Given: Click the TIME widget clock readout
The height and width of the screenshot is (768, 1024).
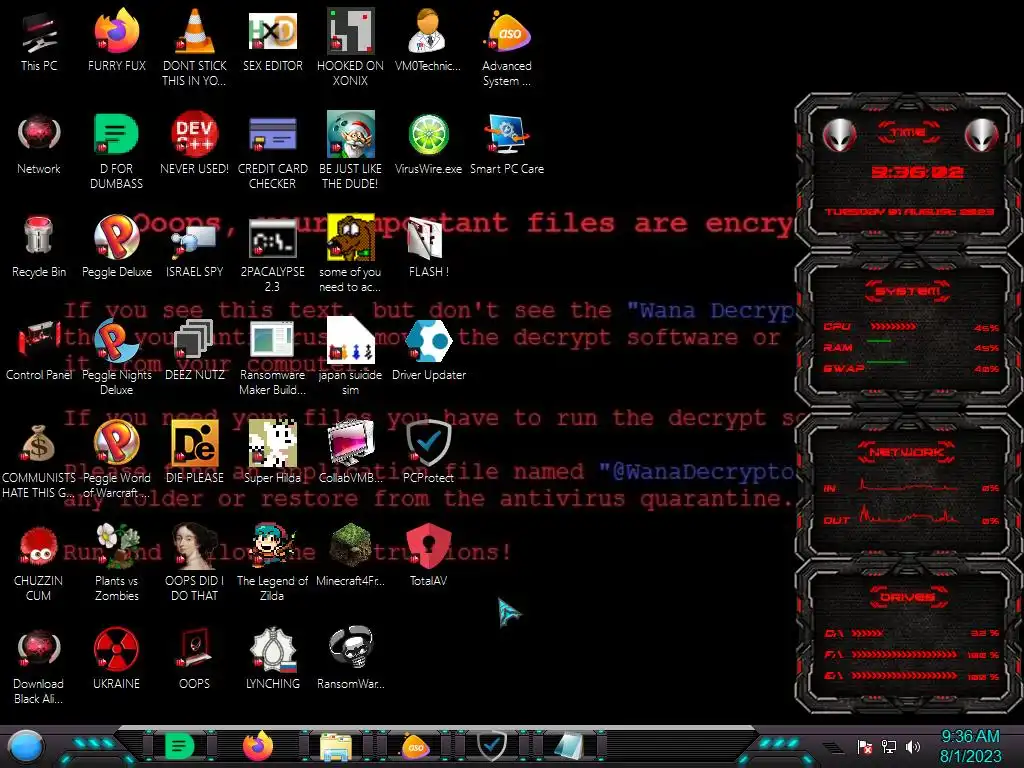Looking at the screenshot, I should pyautogui.click(x=917, y=172).
